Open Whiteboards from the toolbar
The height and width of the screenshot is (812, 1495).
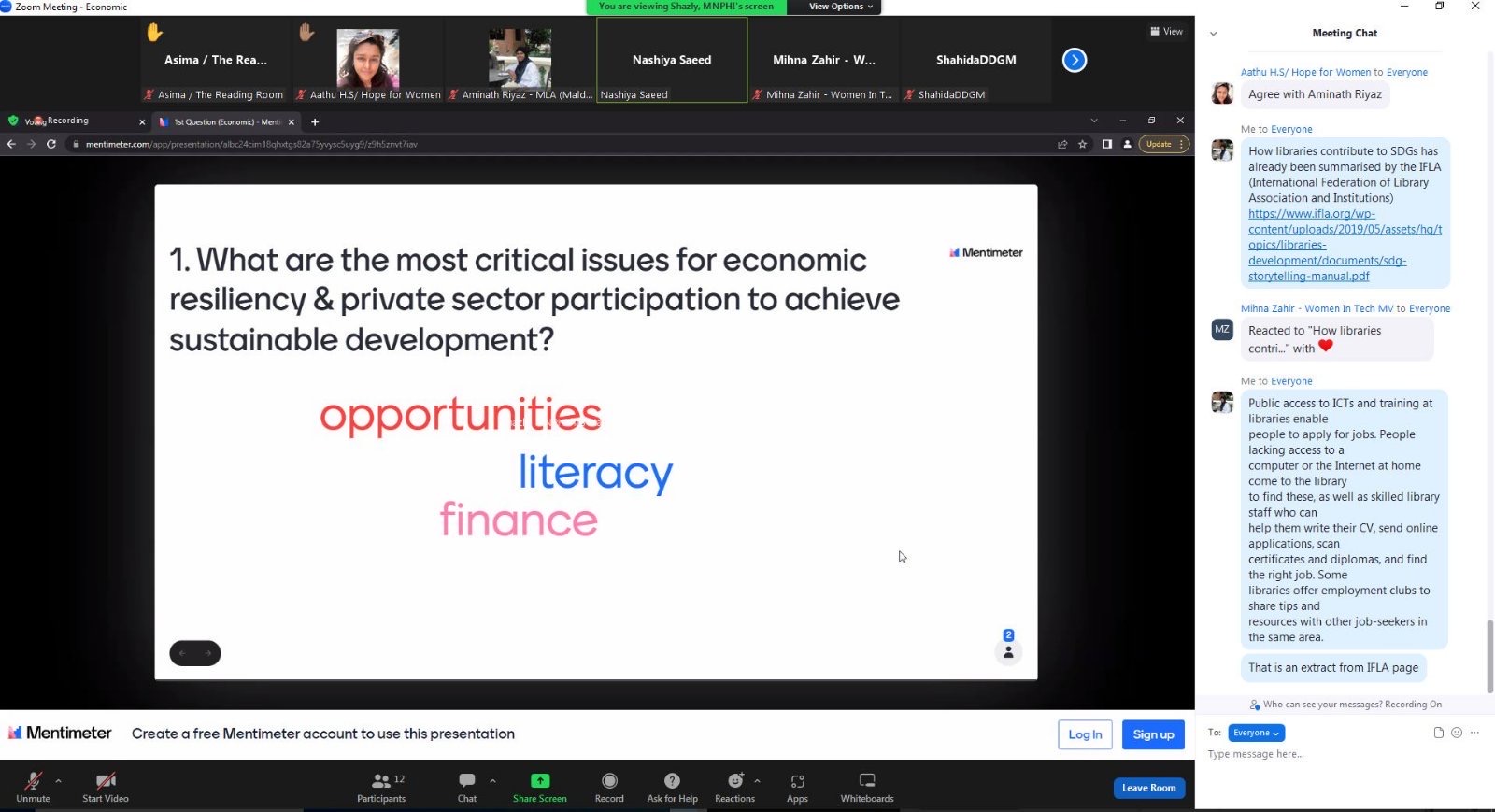[x=867, y=781]
